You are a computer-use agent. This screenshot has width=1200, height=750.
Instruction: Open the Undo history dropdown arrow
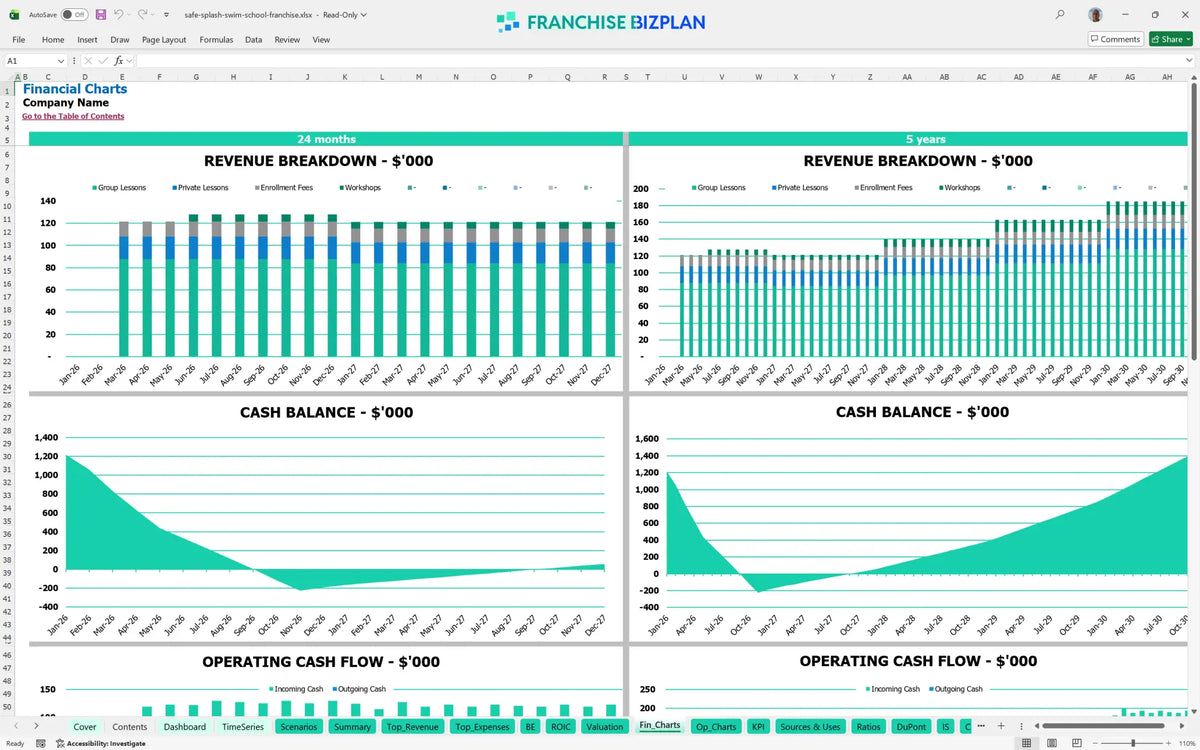click(x=129, y=15)
